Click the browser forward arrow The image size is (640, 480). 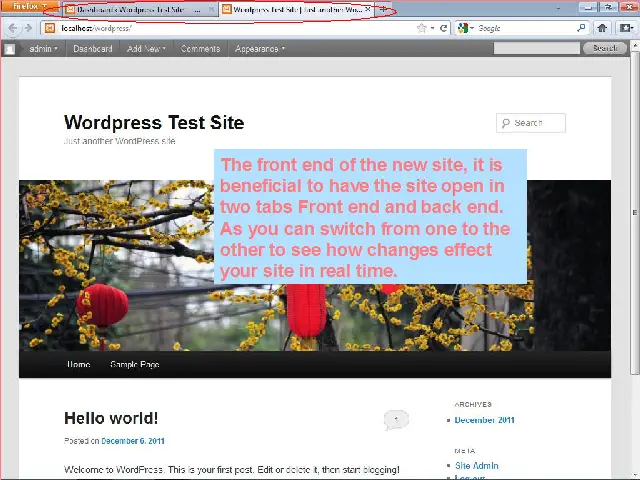click(28, 28)
